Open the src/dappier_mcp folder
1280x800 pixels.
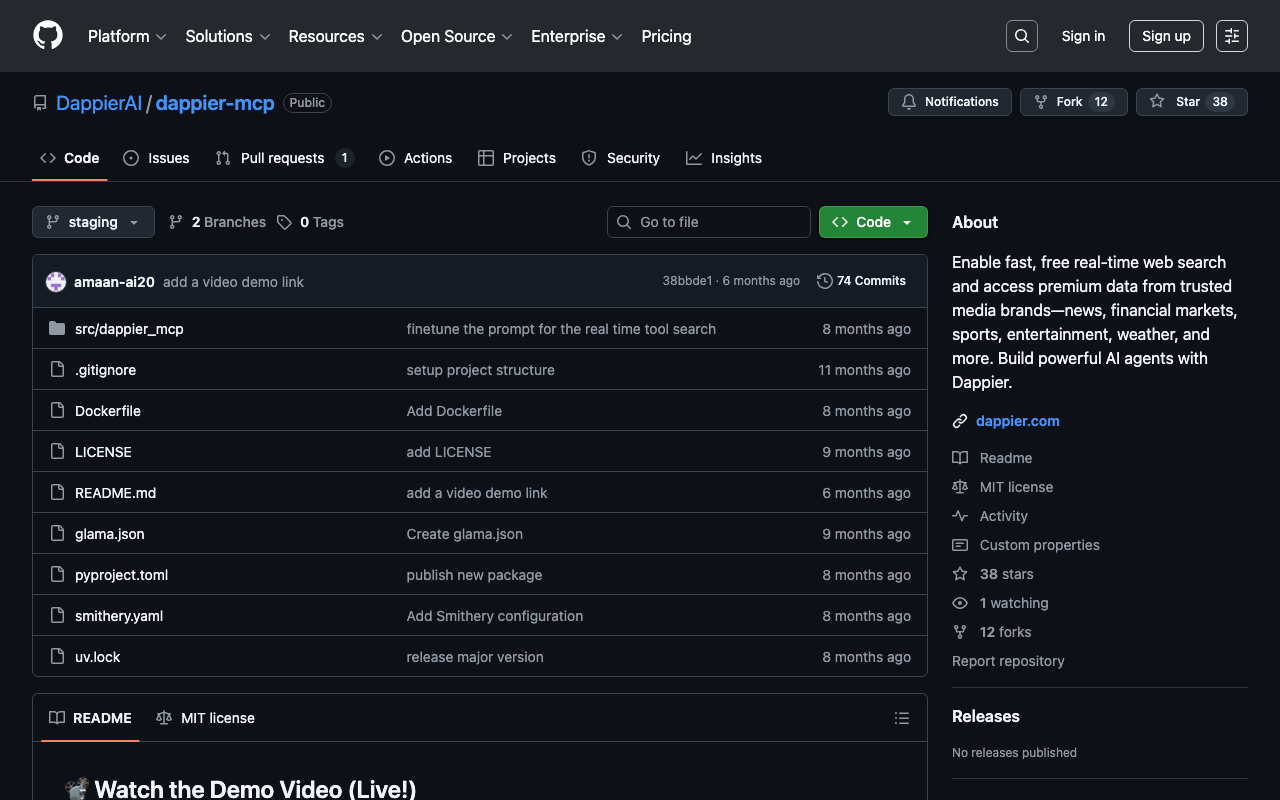pyautogui.click(x=129, y=329)
